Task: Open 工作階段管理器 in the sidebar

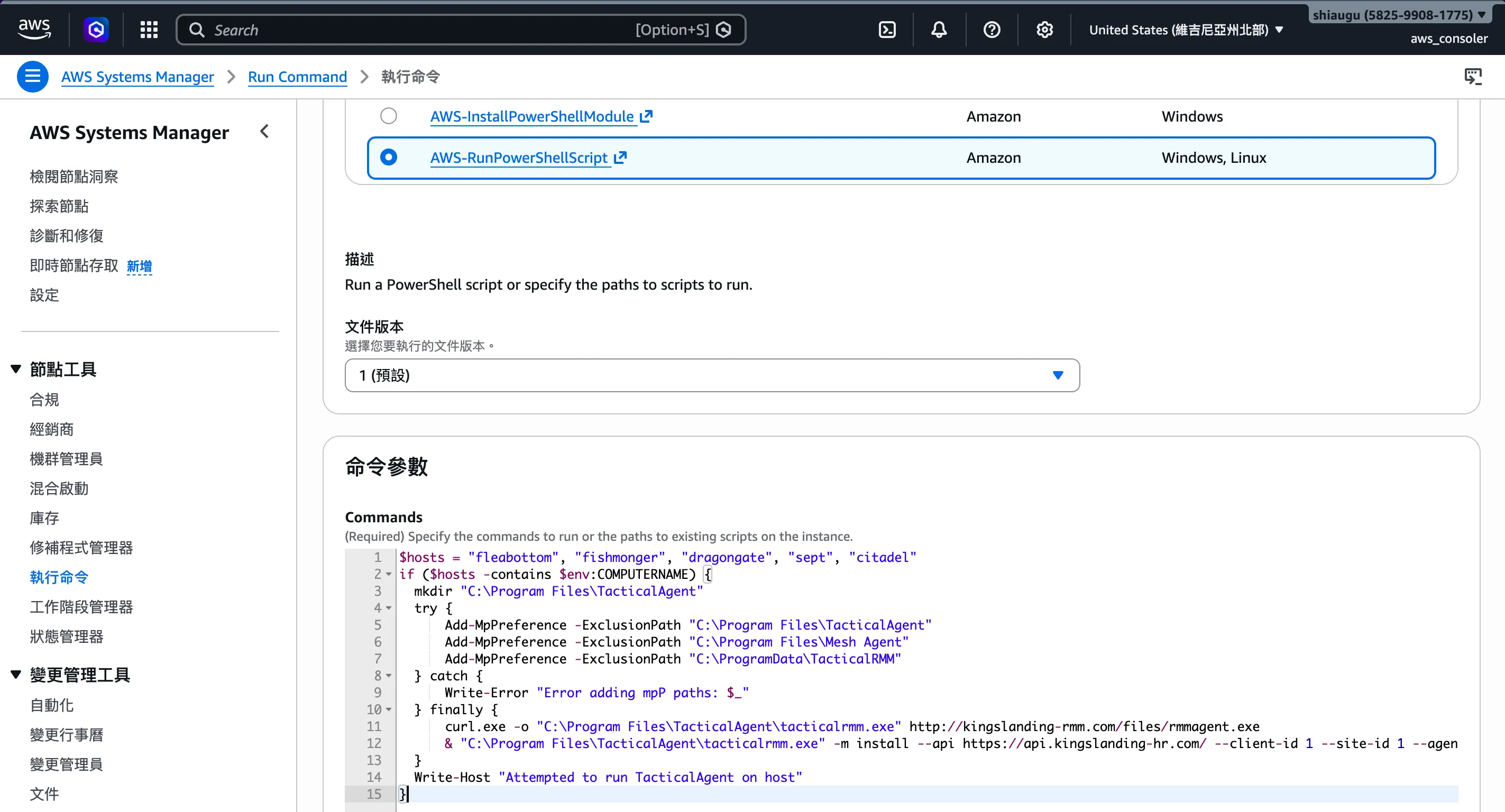Action: pyautogui.click(x=81, y=607)
